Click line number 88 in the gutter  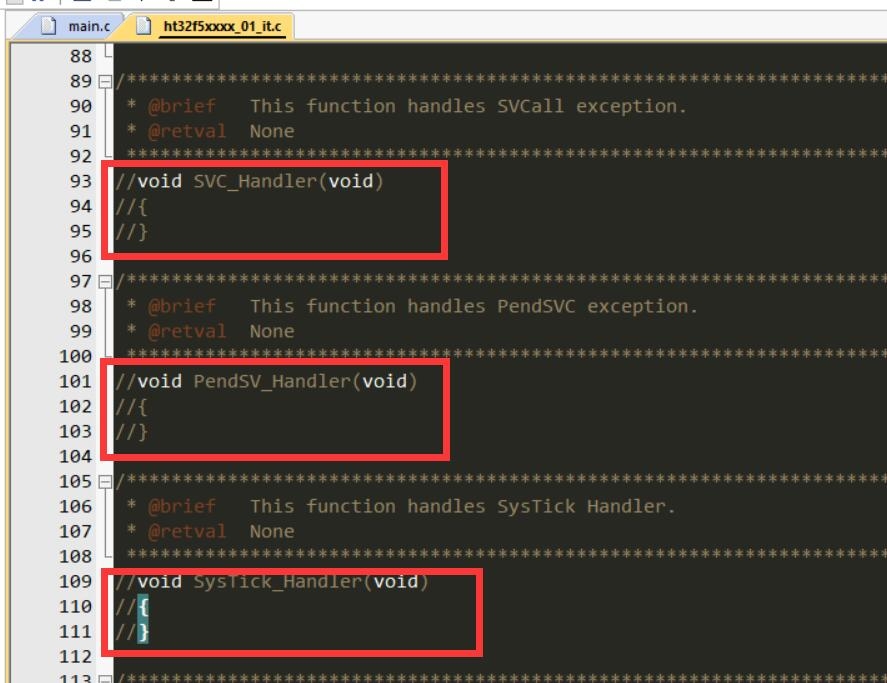tap(80, 56)
